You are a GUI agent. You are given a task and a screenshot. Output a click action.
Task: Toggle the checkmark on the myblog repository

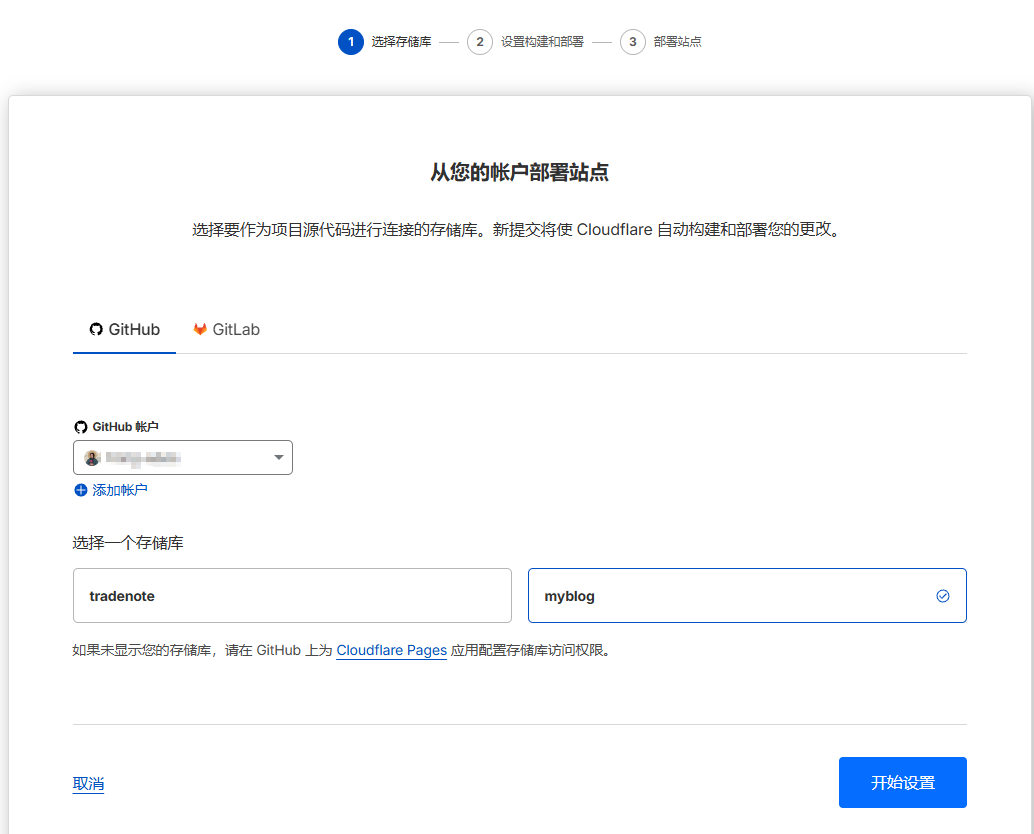pyautogui.click(x=942, y=596)
